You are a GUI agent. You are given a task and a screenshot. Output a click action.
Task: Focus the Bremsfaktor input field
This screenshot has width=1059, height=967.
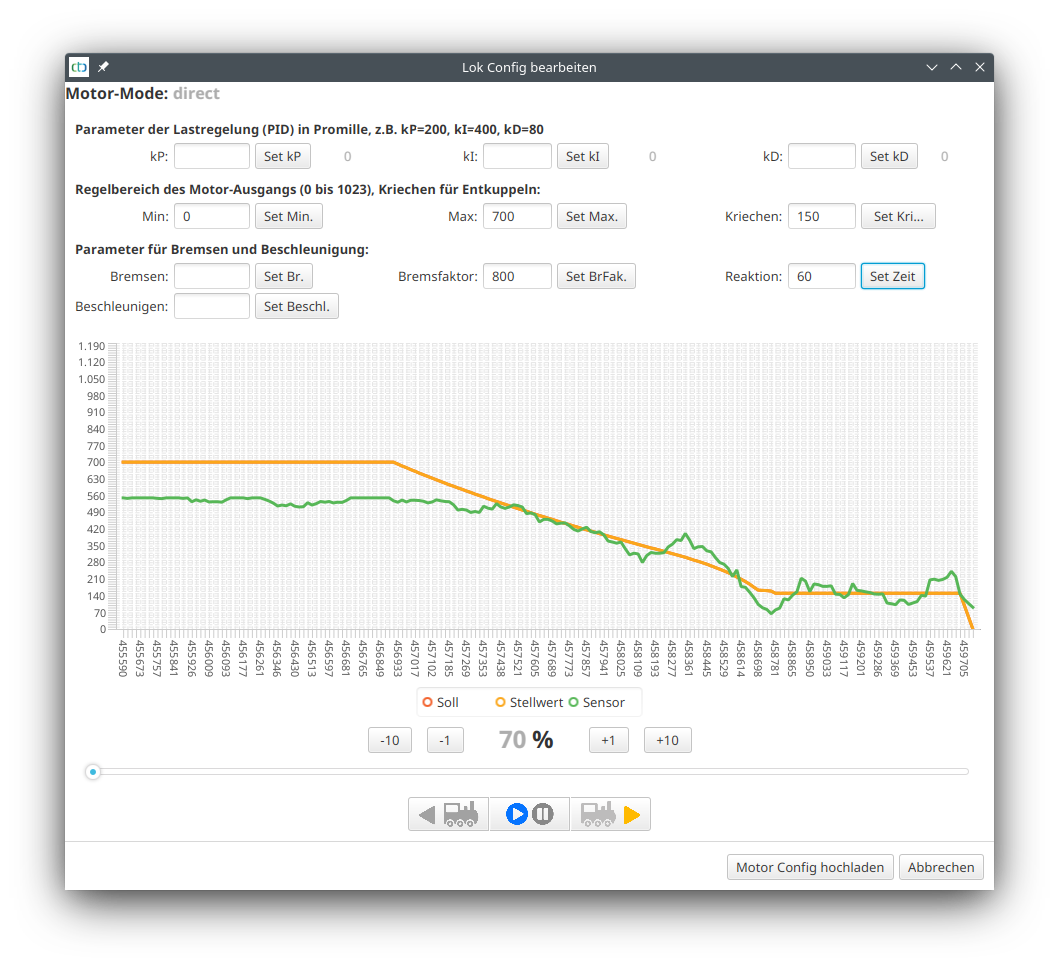[517, 276]
